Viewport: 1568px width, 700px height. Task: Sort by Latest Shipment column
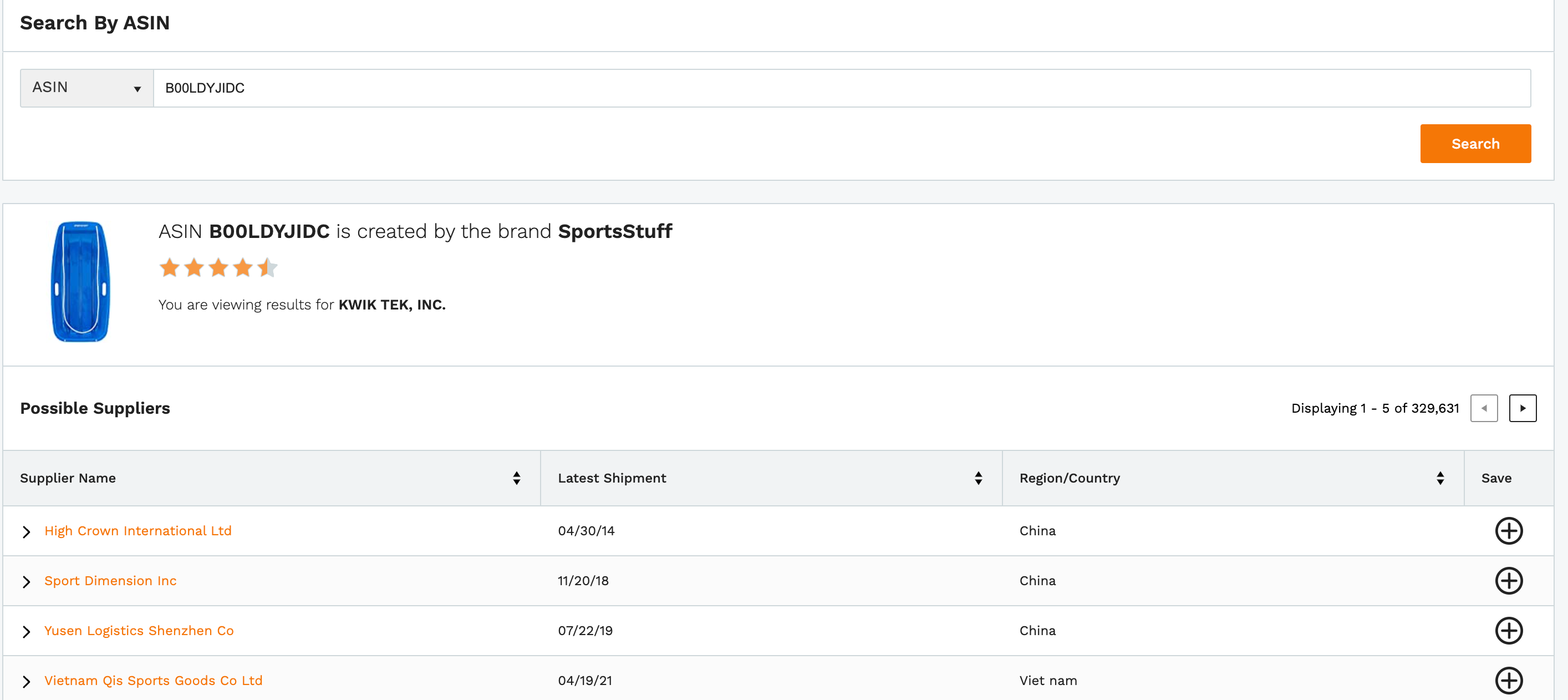978,478
